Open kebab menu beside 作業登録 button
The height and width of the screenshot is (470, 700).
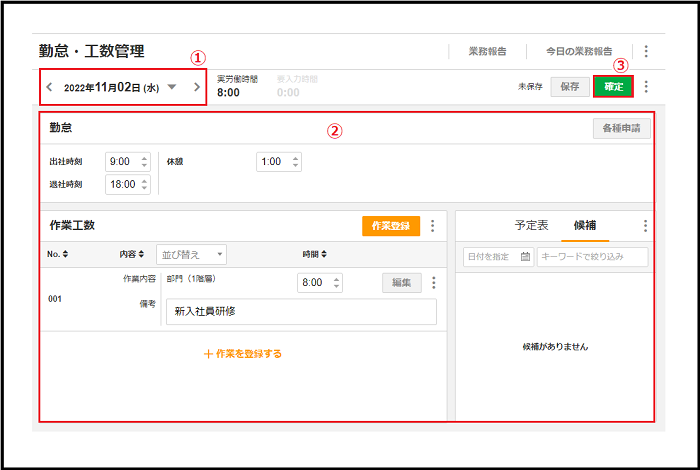pos(433,226)
